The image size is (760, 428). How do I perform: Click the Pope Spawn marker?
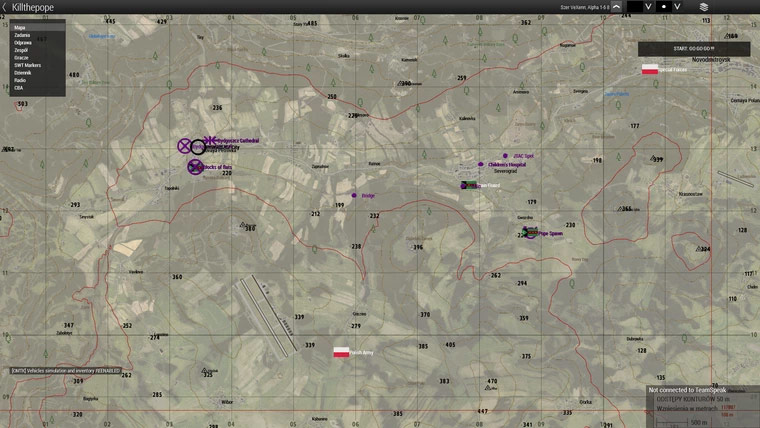[530, 233]
